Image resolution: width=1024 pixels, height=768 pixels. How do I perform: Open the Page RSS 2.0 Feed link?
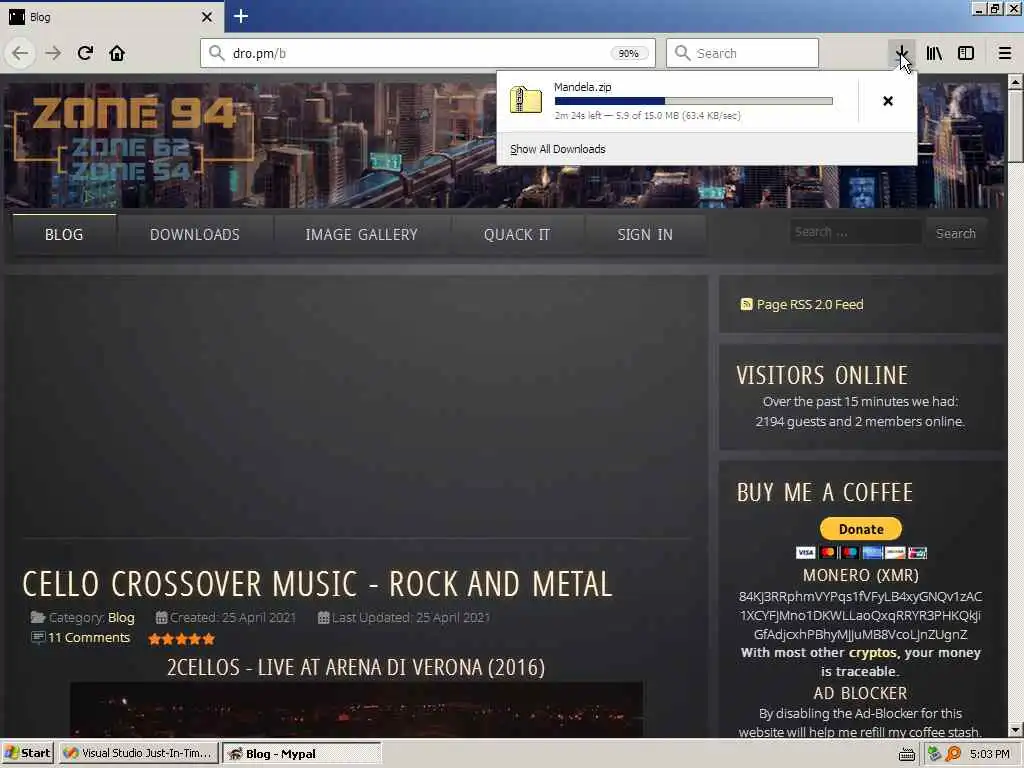pos(810,304)
